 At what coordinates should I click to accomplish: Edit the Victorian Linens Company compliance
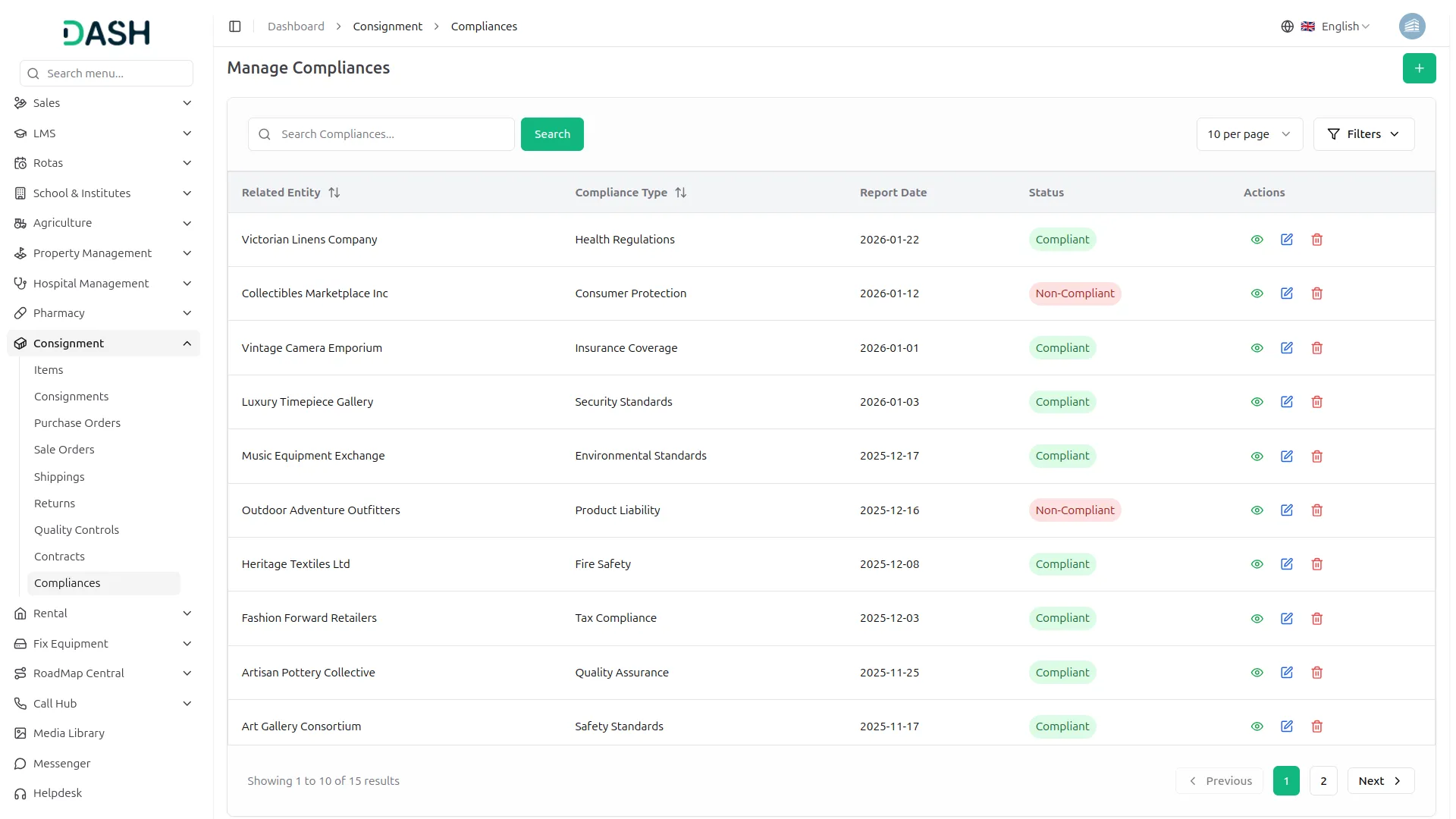(1287, 240)
